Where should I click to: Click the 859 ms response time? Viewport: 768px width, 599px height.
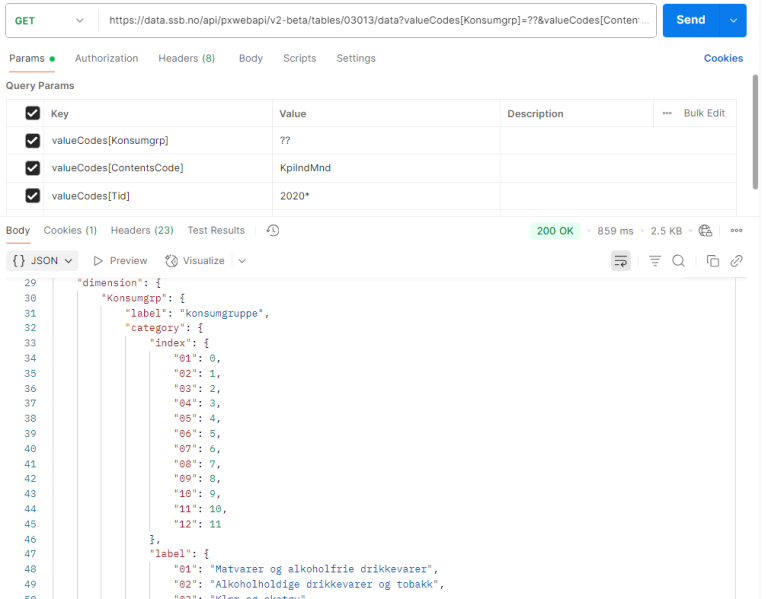(615, 231)
